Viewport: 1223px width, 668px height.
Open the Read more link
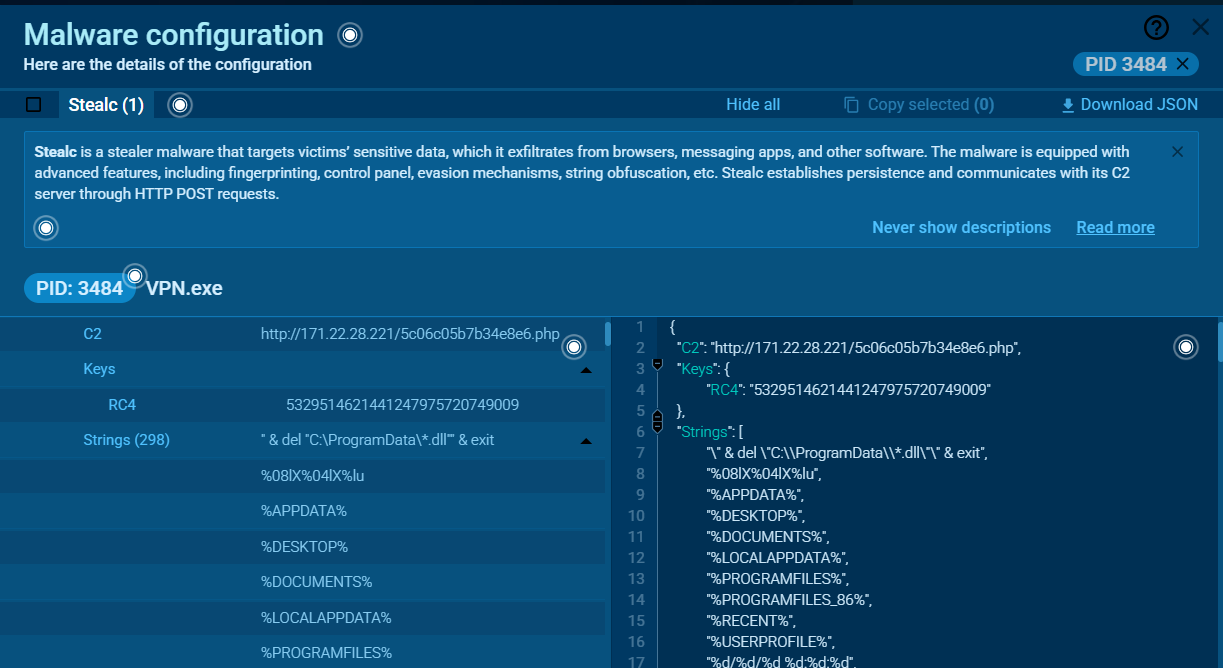pos(1115,227)
